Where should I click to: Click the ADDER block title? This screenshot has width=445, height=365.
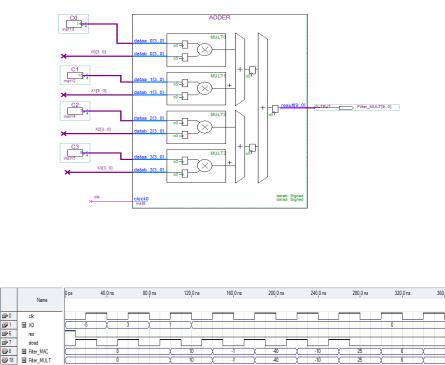point(219,17)
